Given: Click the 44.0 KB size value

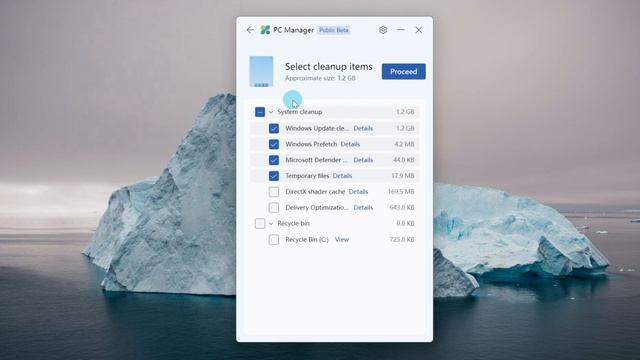Looking at the screenshot, I should (403, 160).
